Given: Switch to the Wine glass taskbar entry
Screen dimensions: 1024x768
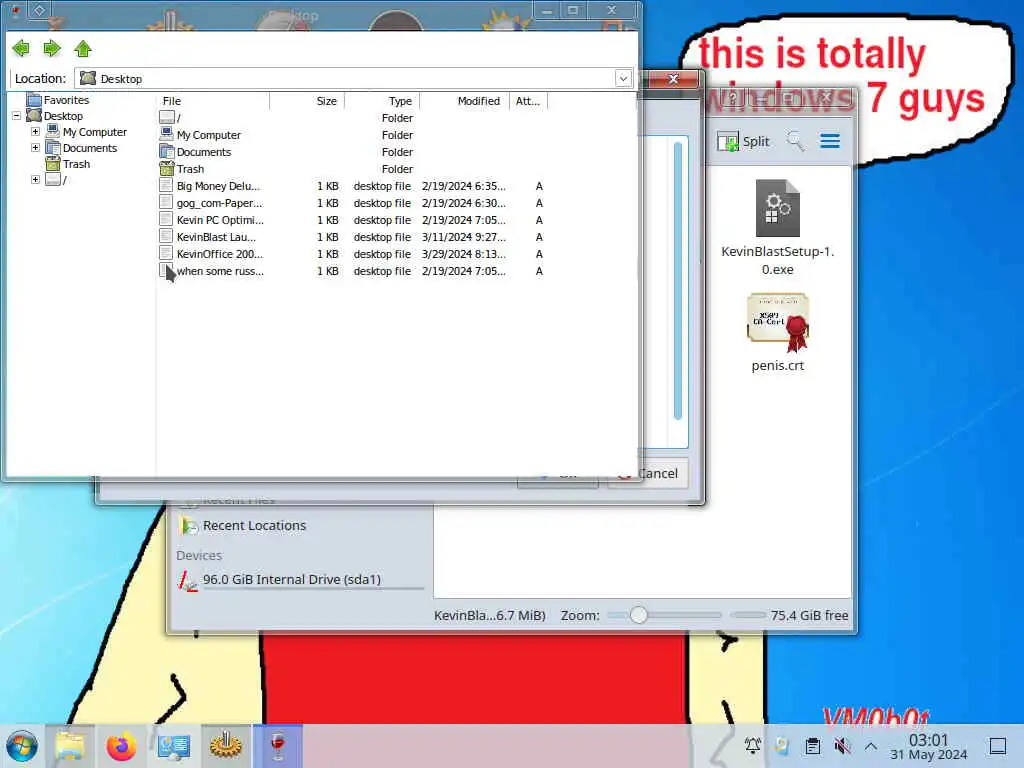Looking at the screenshot, I should [278, 746].
